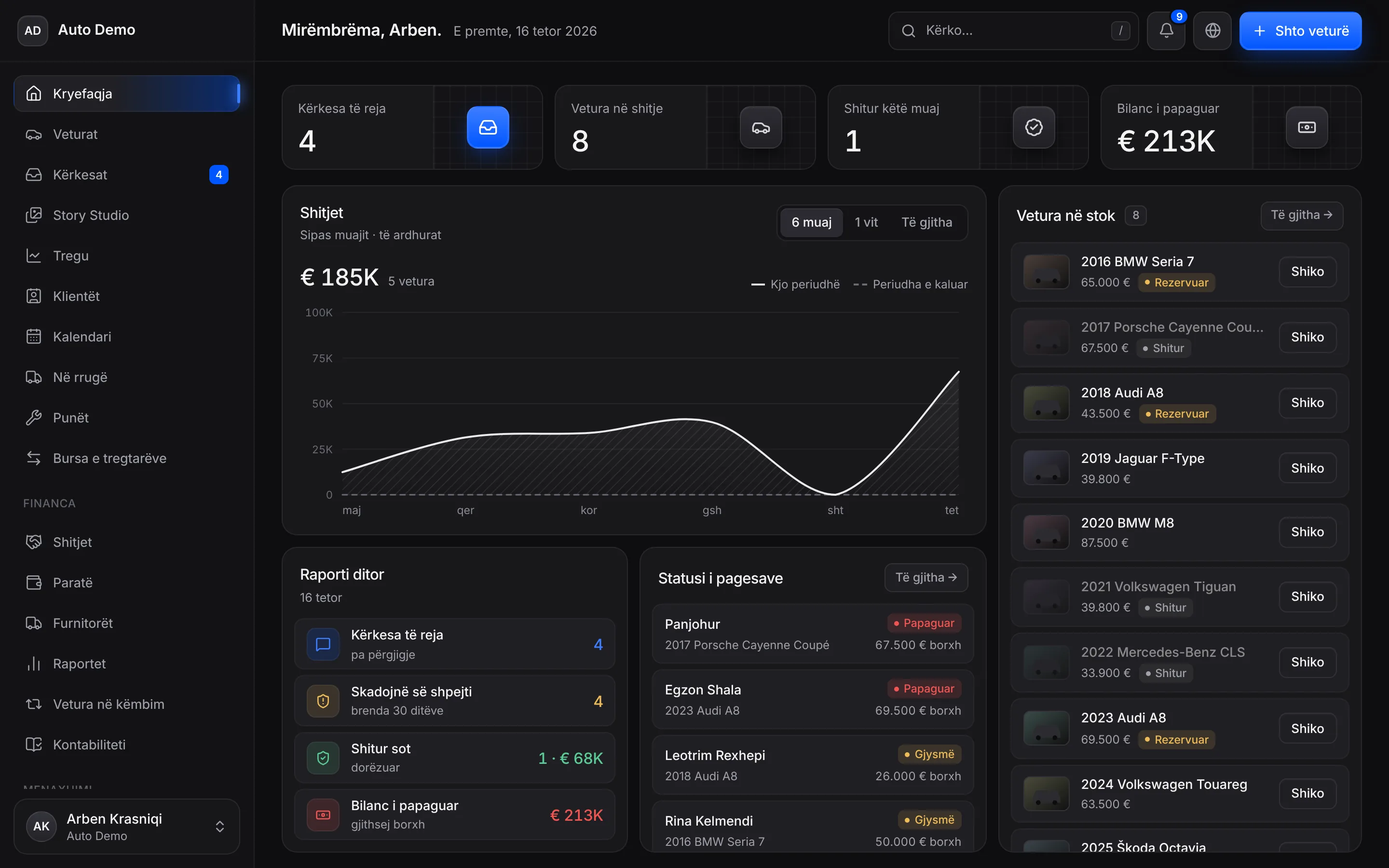Click the AK user avatar
1389x868 pixels.
coord(41,826)
